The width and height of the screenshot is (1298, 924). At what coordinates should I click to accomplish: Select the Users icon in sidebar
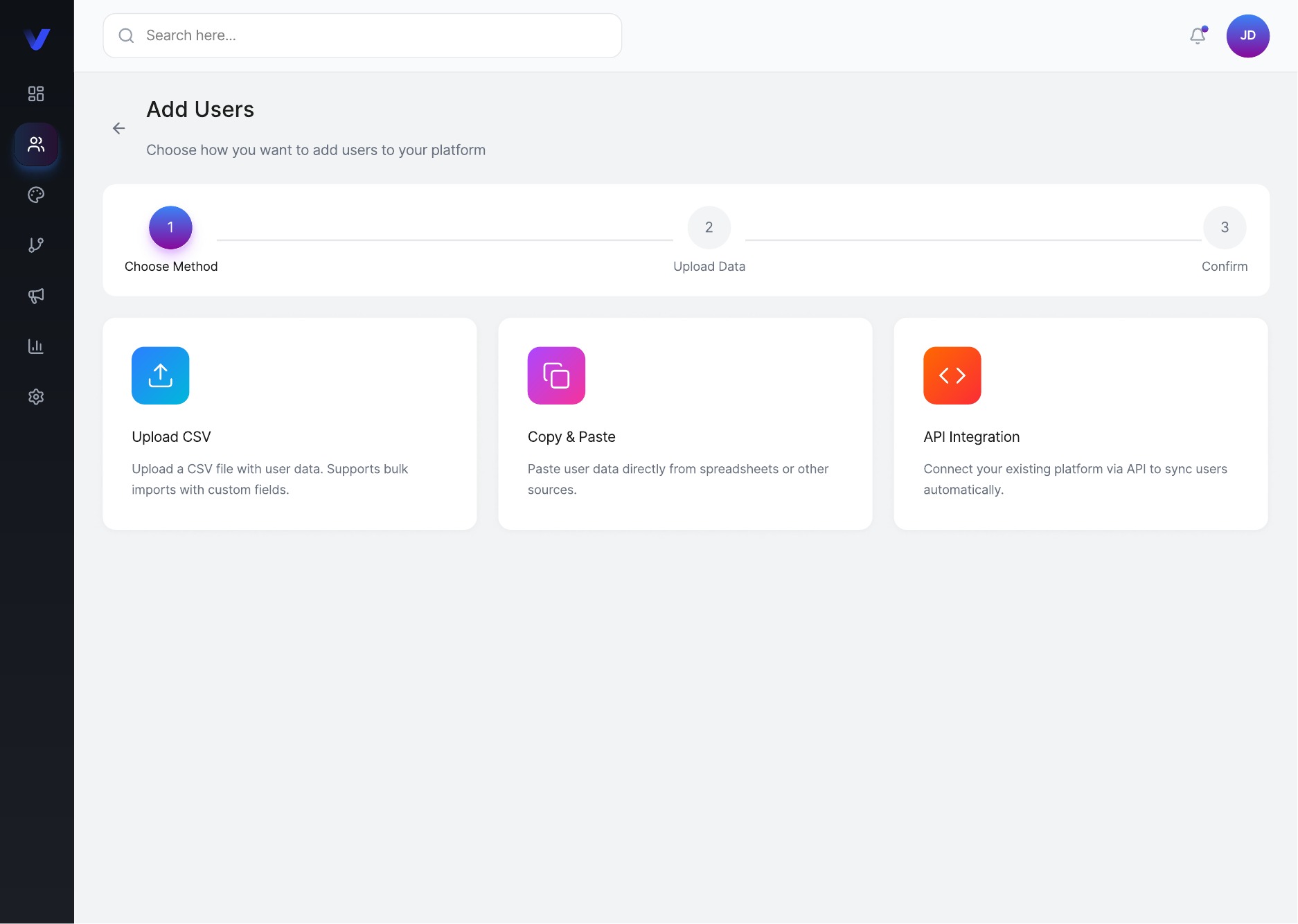(36, 144)
